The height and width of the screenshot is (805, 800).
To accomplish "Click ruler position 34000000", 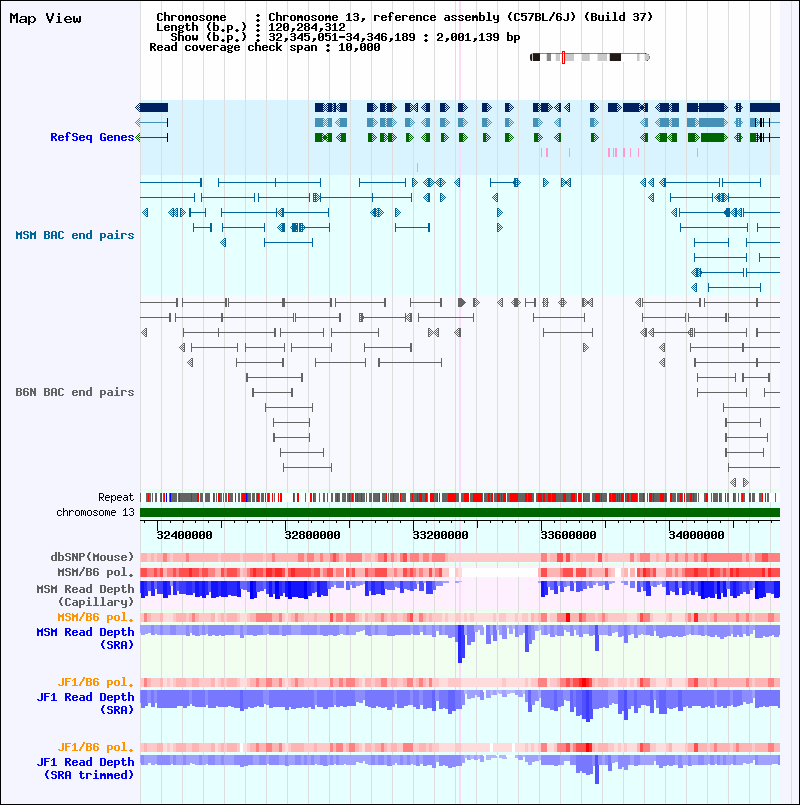I will pos(696,535).
